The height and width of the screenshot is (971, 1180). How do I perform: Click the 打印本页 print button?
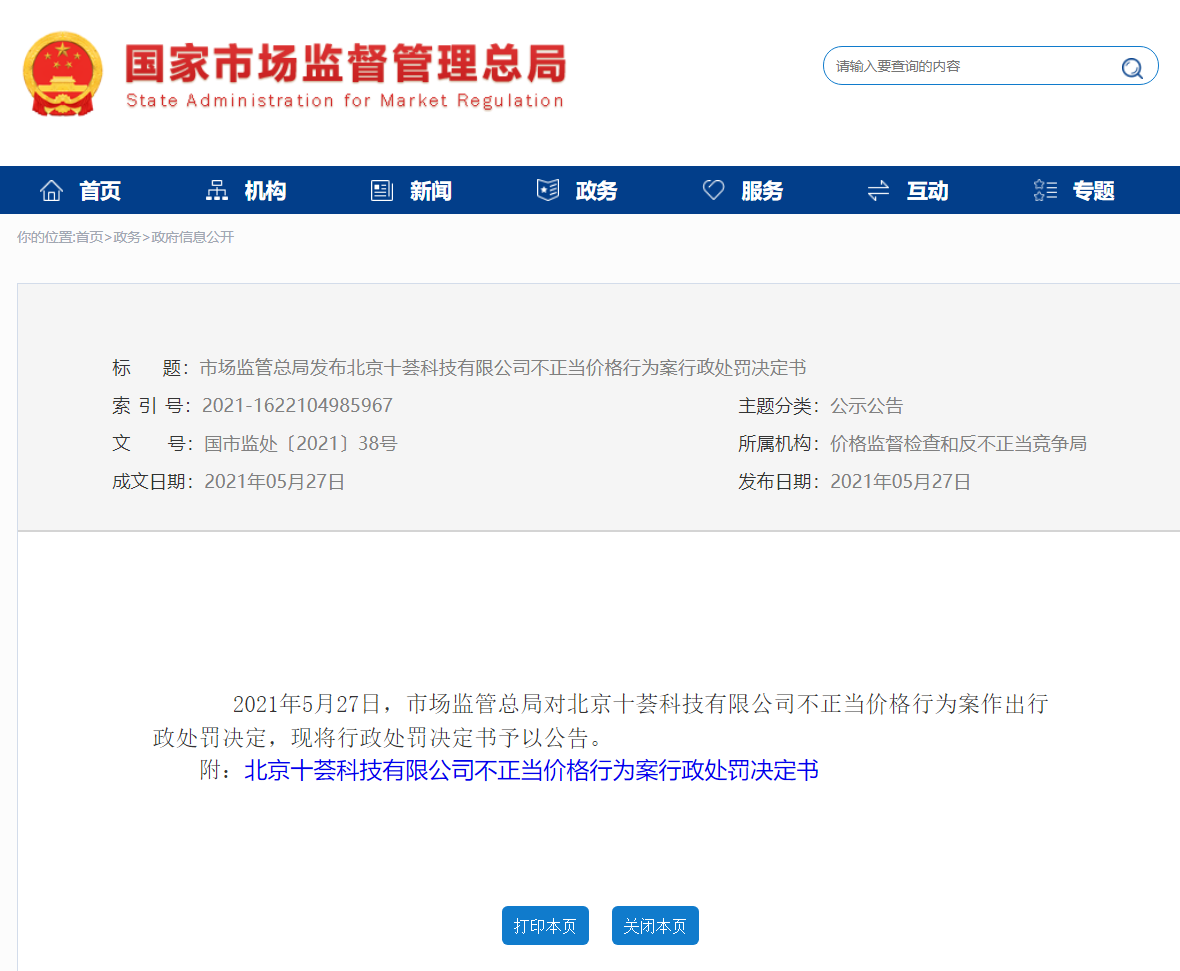545,925
